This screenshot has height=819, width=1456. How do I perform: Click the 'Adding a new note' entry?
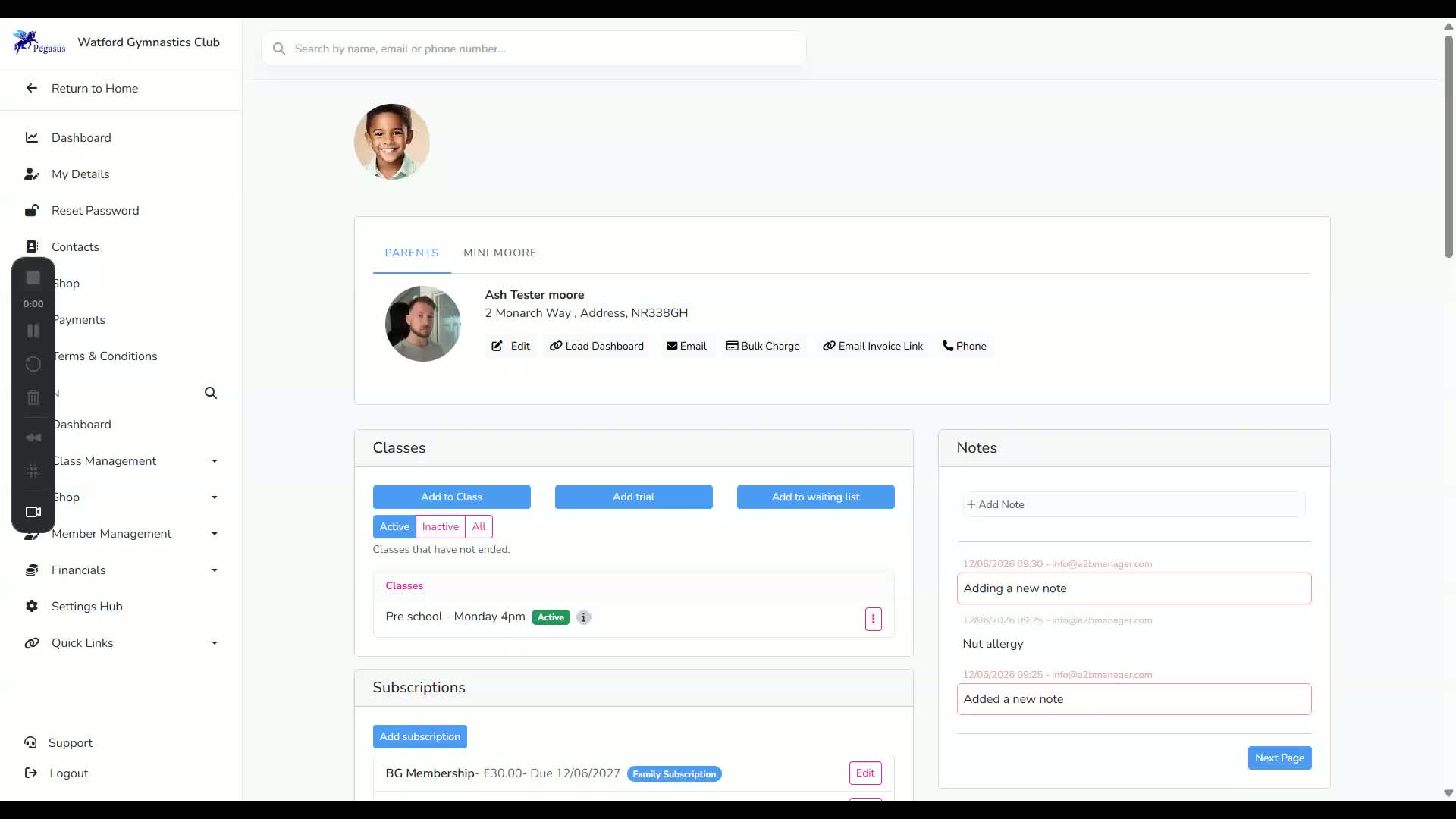point(1134,588)
